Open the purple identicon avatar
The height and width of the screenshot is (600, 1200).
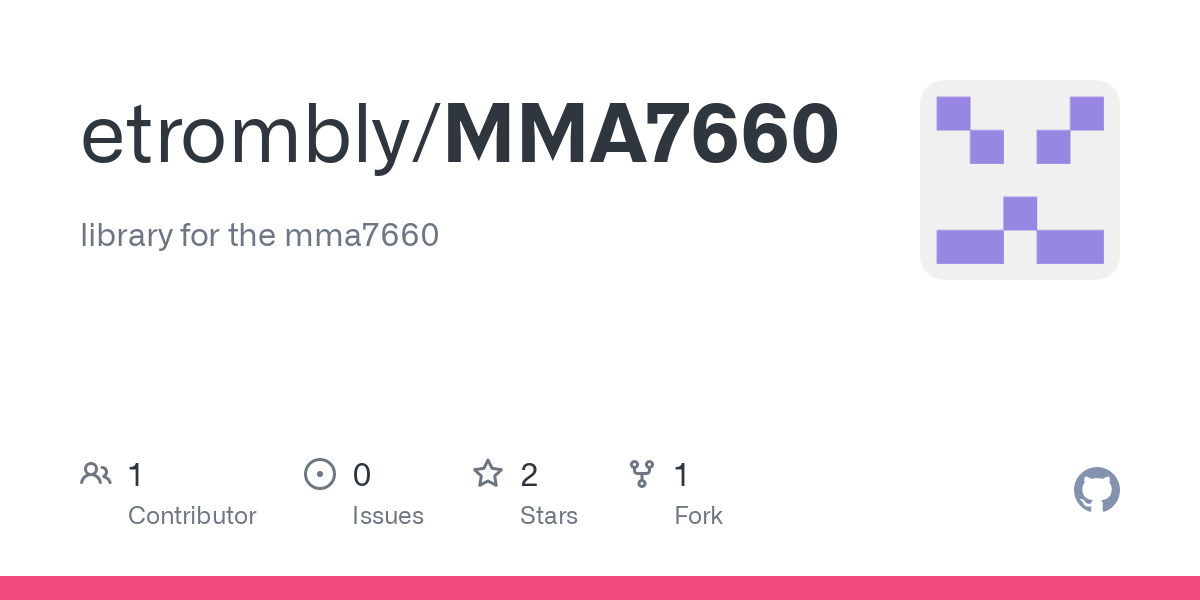coord(1019,180)
